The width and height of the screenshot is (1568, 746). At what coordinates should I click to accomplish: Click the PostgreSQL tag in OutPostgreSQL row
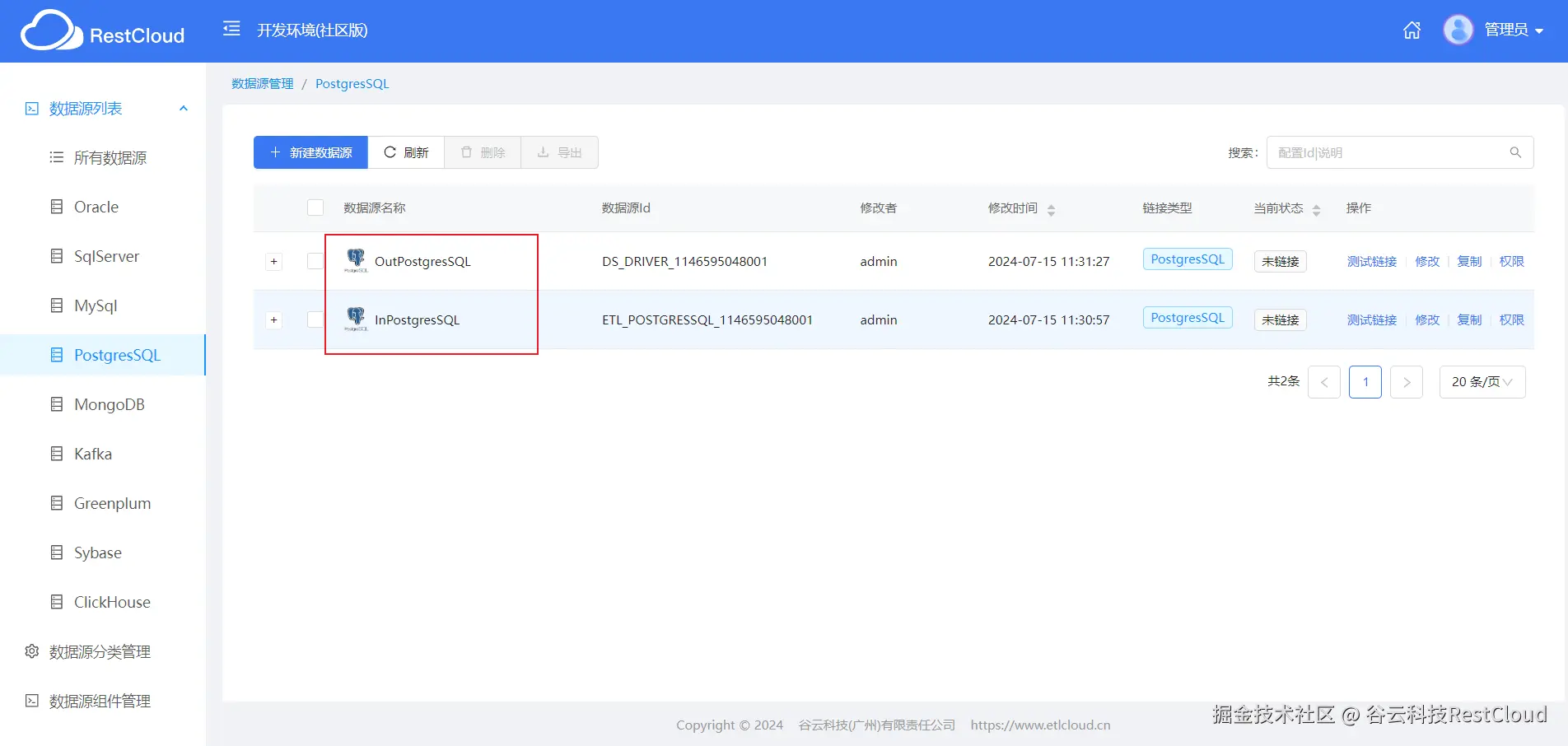(1188, 259)
